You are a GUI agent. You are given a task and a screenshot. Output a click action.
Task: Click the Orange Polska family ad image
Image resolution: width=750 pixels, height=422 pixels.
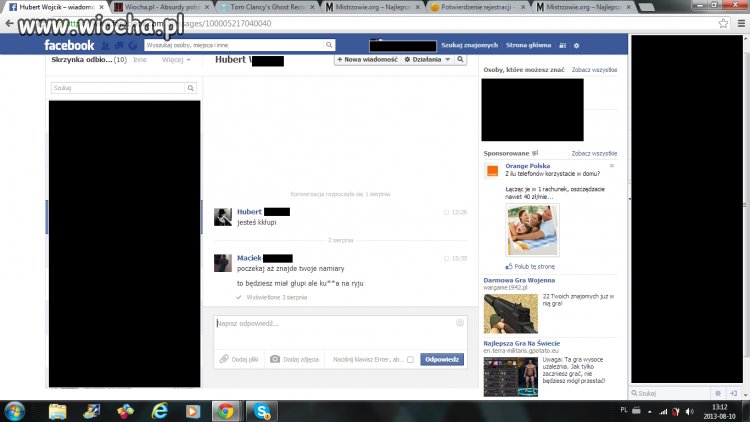532,230
